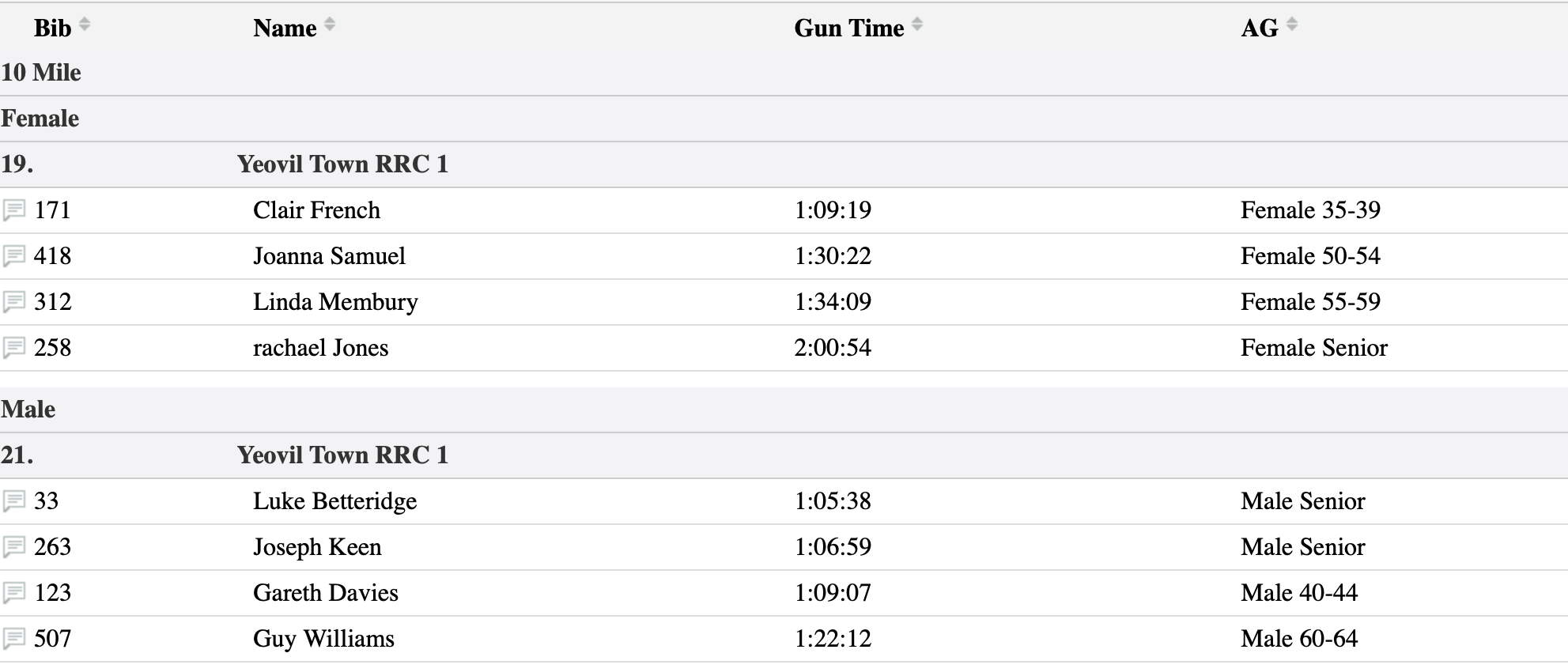
Task: Open comment icon for bib 171
Action: pyautogui.click(x=14, y=210)
